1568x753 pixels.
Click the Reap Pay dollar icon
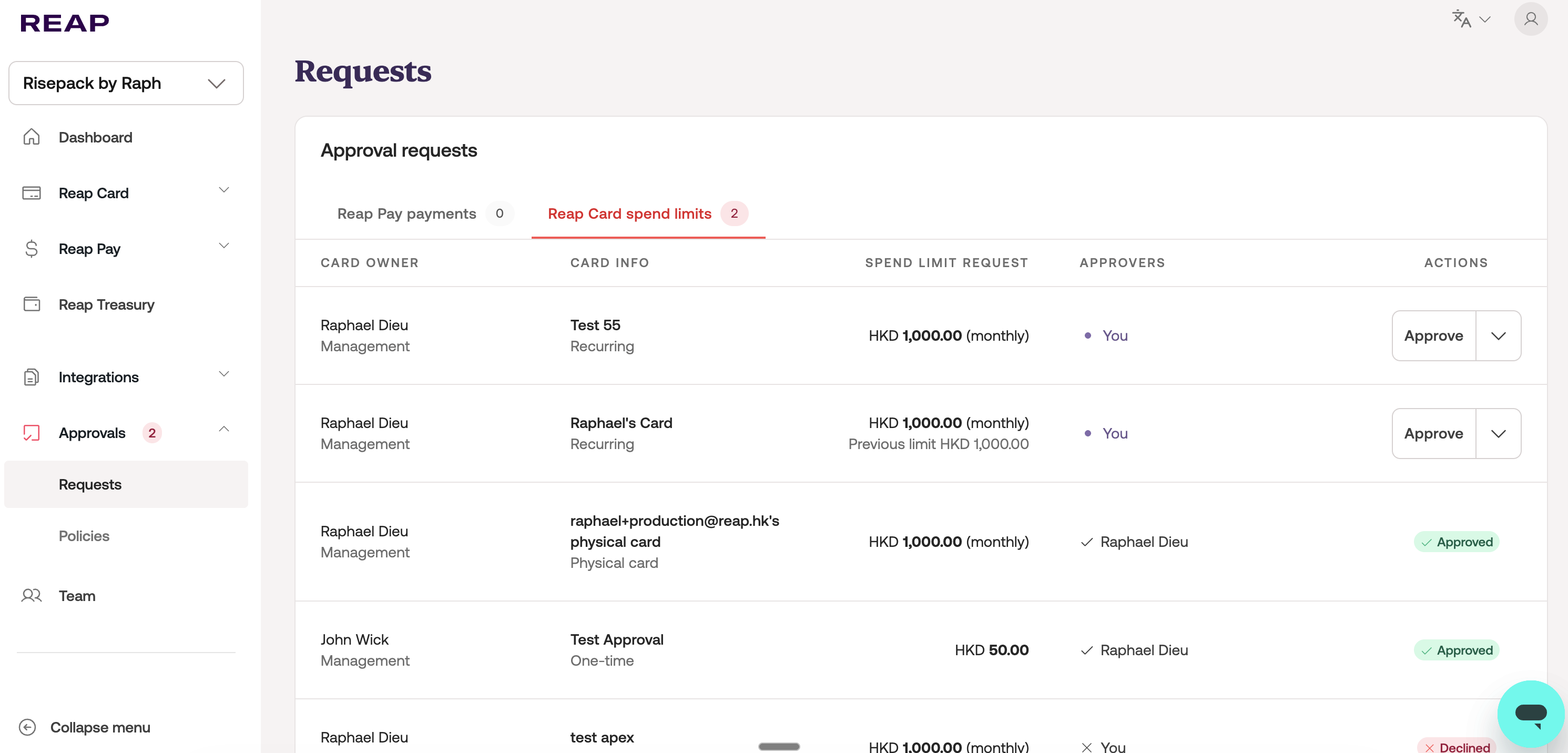(31, 249)
